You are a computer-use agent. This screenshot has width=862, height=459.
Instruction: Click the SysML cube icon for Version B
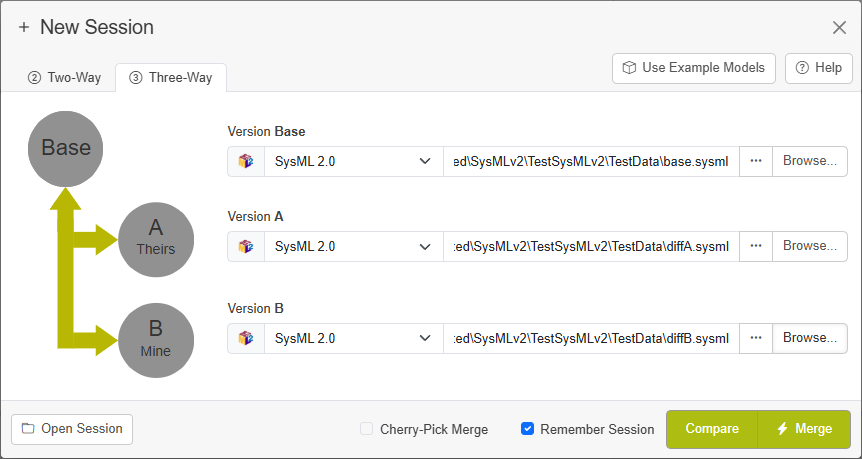click(246, 338)
